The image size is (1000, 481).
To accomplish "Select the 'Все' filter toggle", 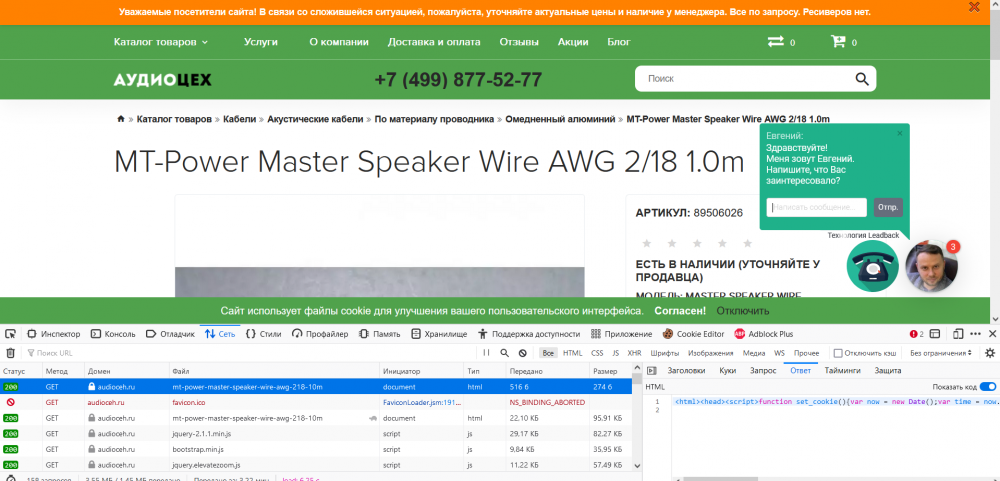I will click(x=548, y=353).
